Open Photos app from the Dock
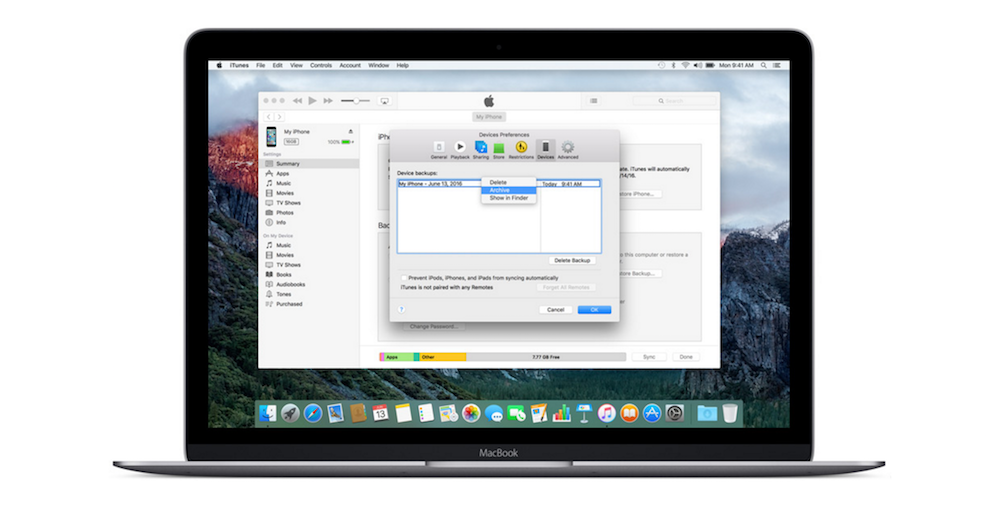 click(471, 413)
